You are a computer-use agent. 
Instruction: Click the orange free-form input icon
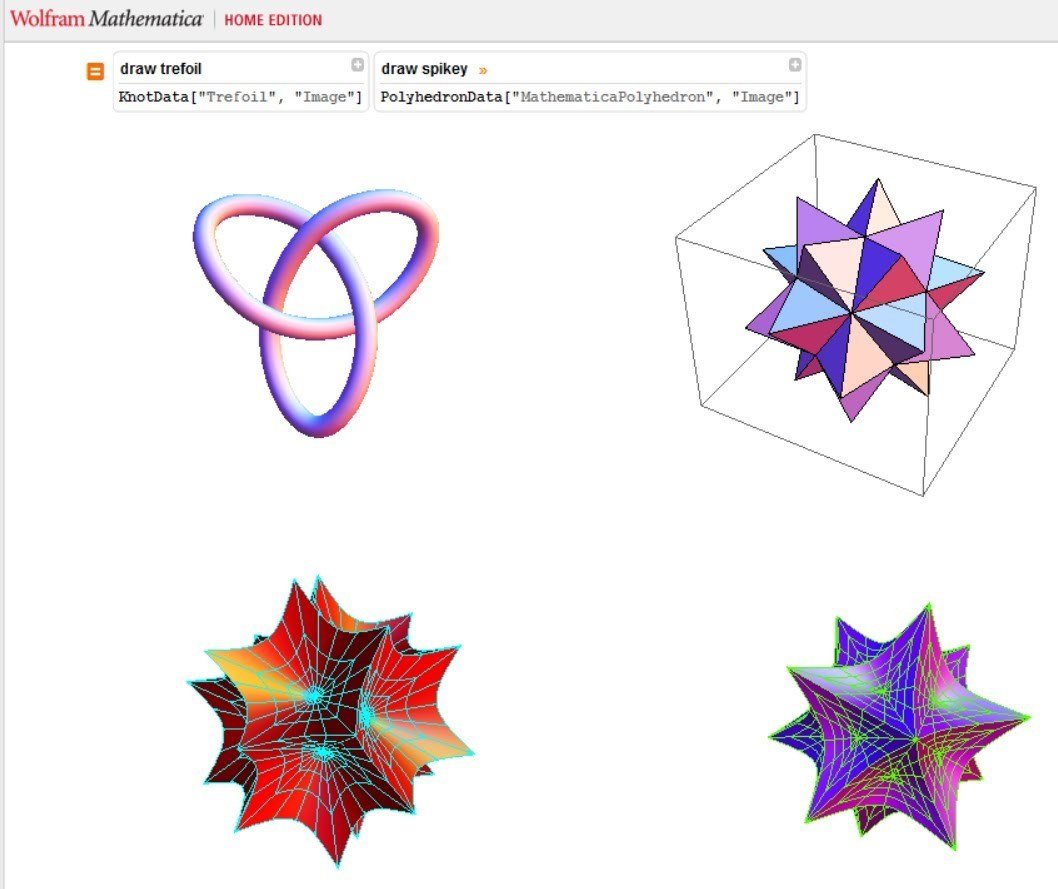point(95,71)
